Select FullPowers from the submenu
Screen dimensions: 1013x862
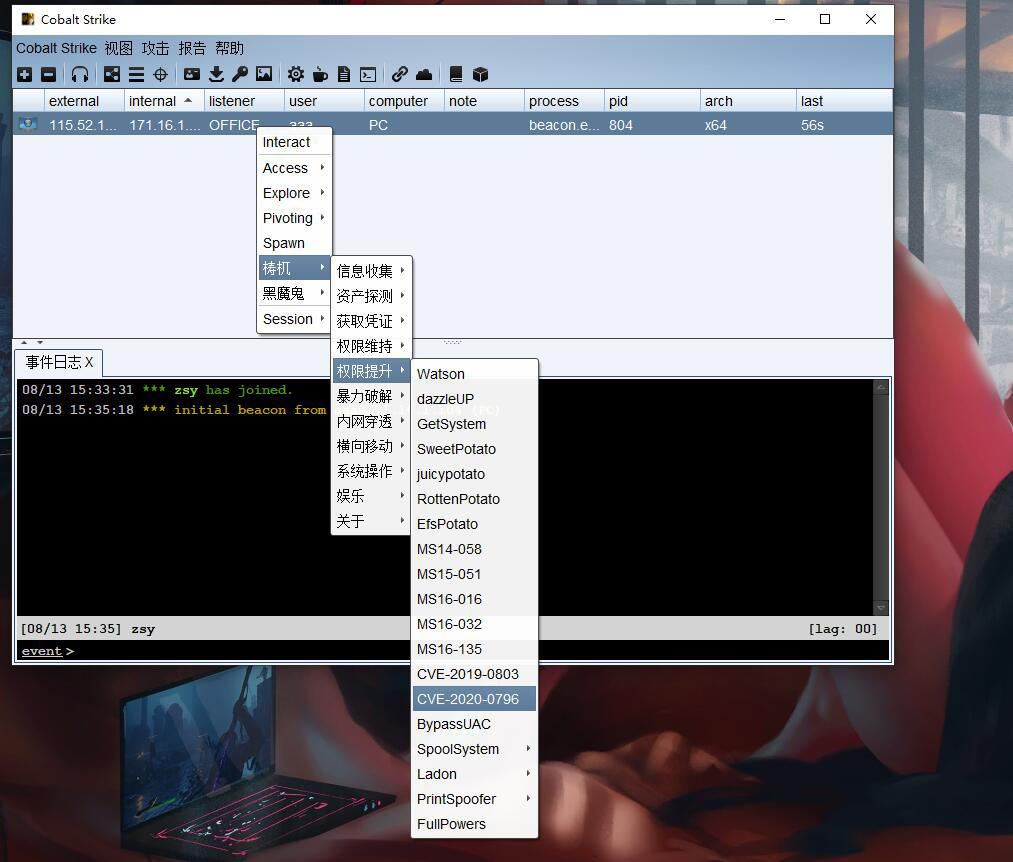point(474,825)
